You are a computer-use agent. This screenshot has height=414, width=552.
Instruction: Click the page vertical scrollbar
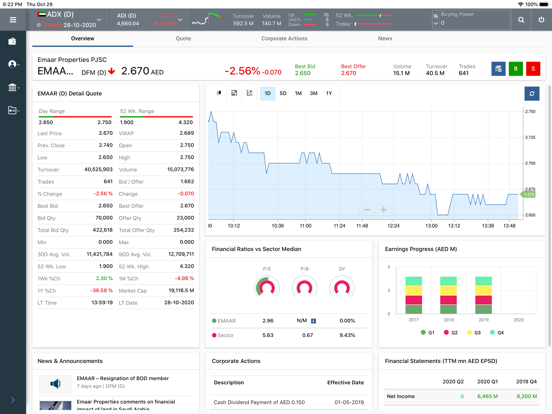pos(549,215)
